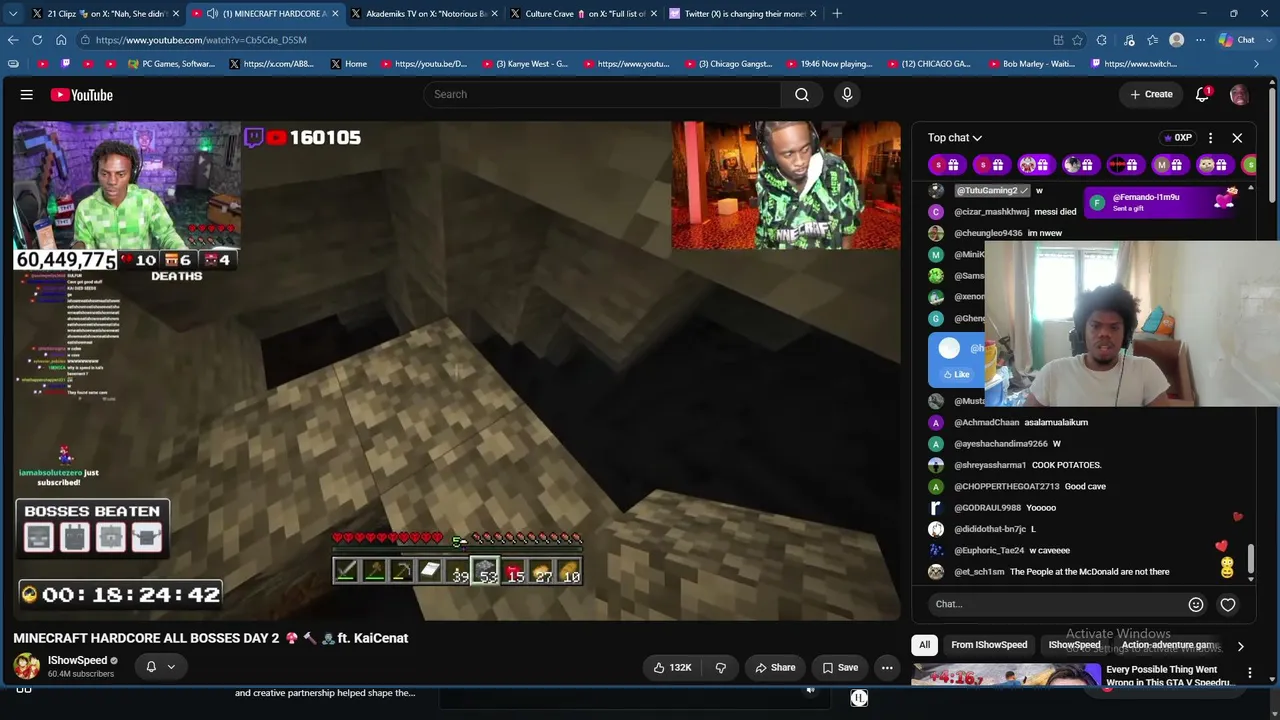Switch to the Twitter (X) is changing tab

click(x=742, y=14)
